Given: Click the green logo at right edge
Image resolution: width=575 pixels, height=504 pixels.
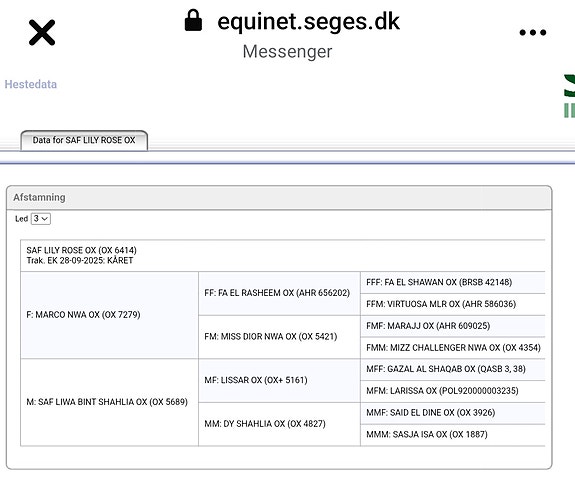Looking at the screenshot, I should 569,96.
